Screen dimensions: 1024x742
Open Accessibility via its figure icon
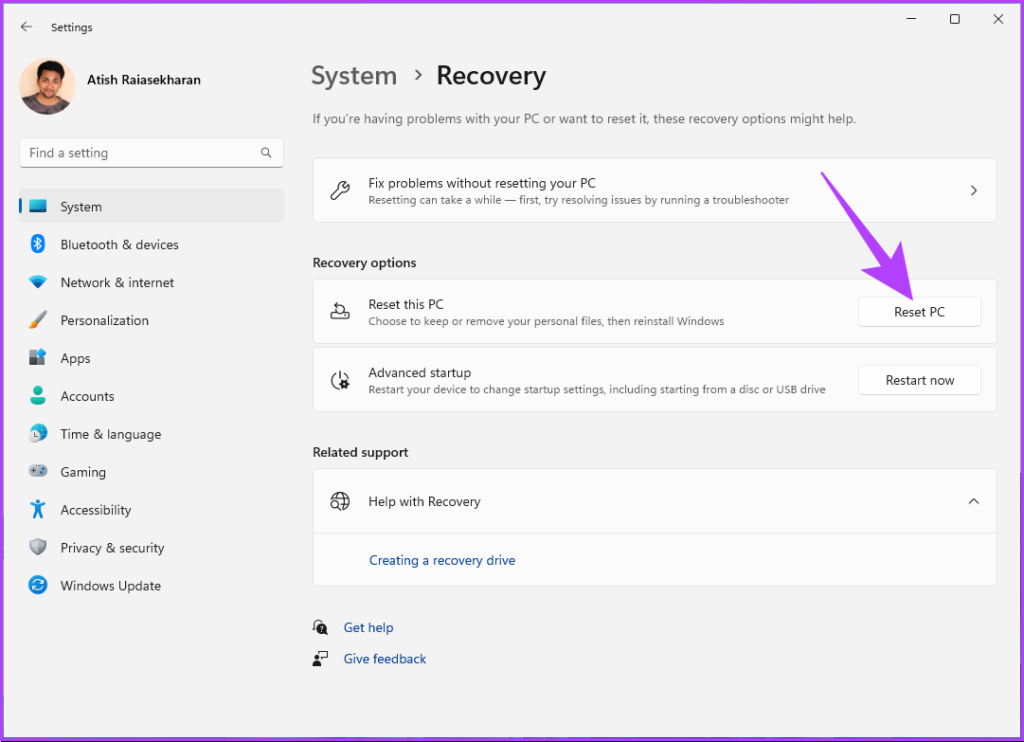pos(38,510)
